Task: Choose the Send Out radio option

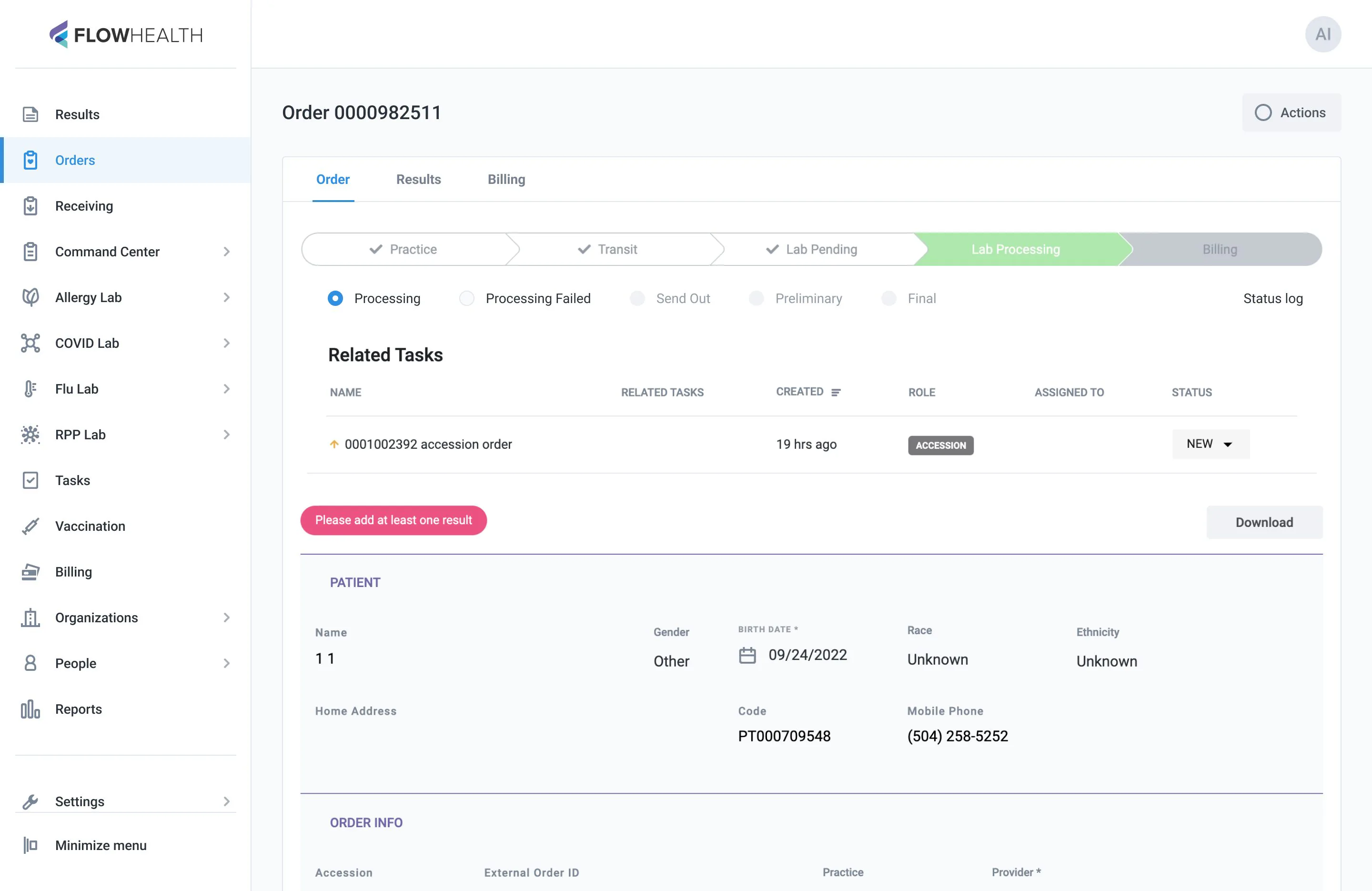Action: tap(637, 298)
